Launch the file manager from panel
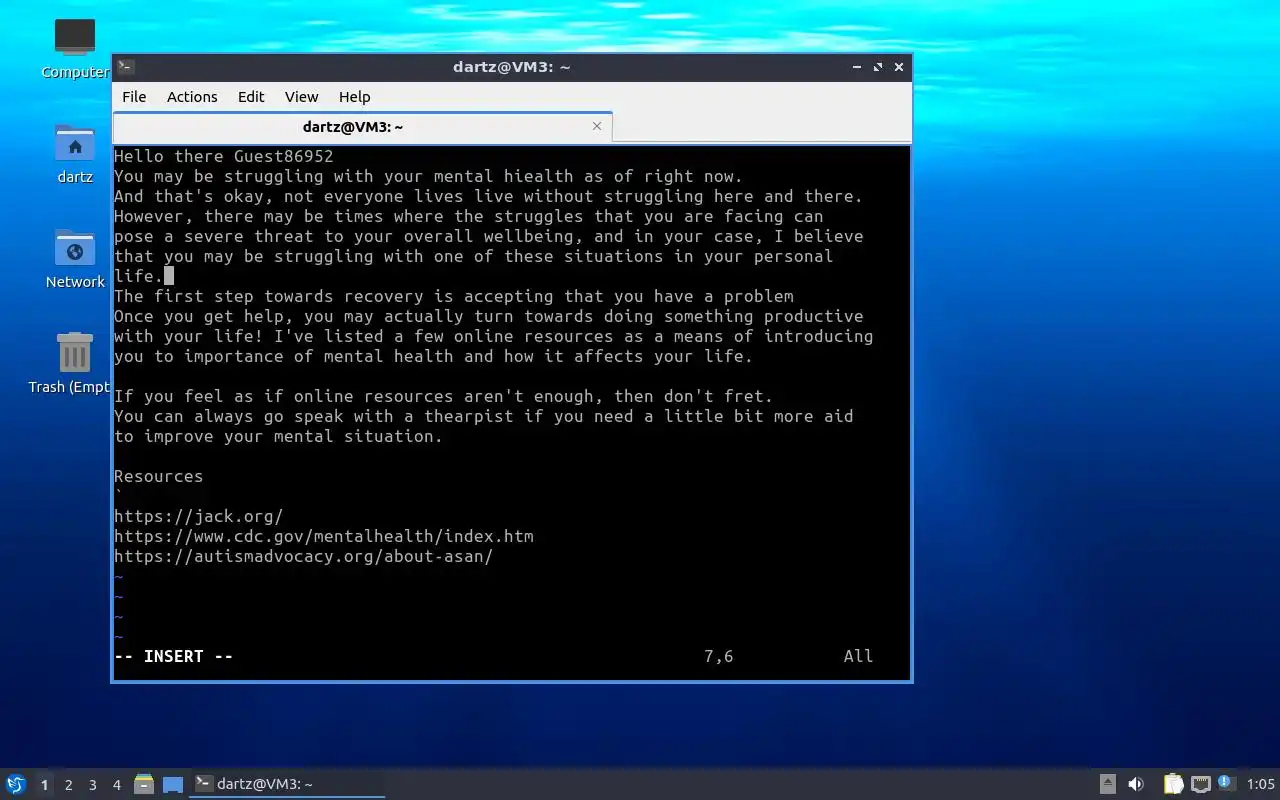This screenshot has height=800, width=1280. click(144, 784)
